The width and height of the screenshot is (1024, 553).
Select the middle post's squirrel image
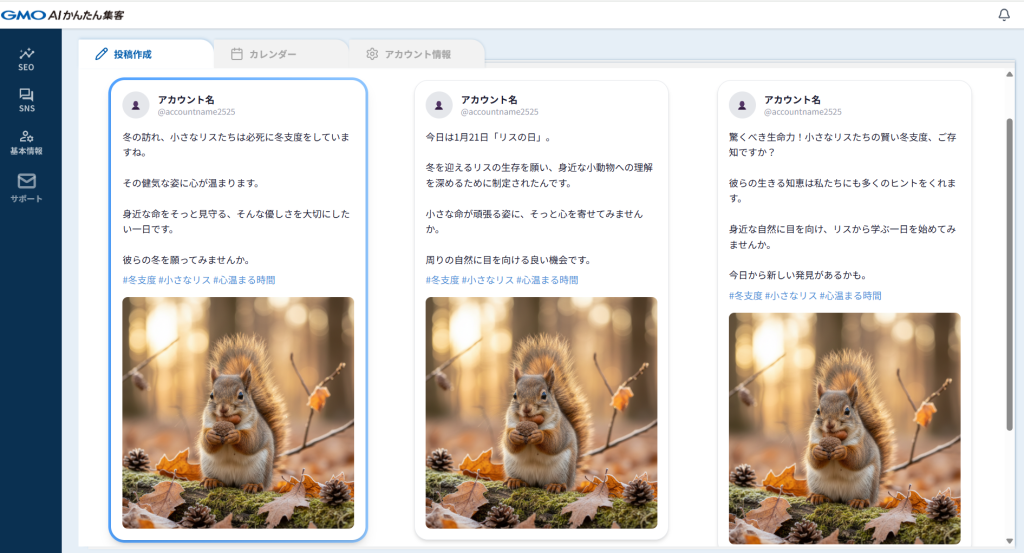[541, 412]
